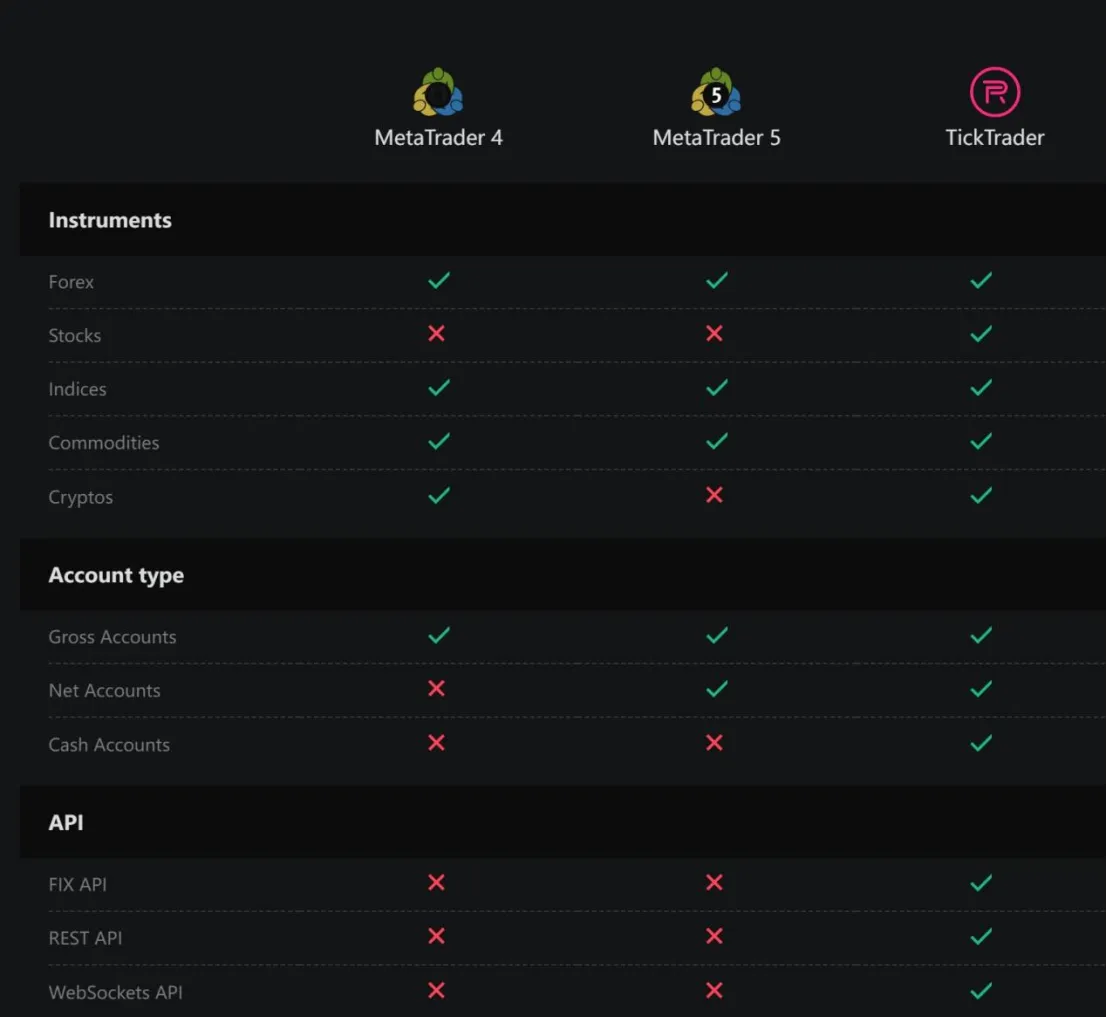Click the MetaTrader 4 column title
The width and height of the screenshot is (1107, 1017).
pos(438,138)
